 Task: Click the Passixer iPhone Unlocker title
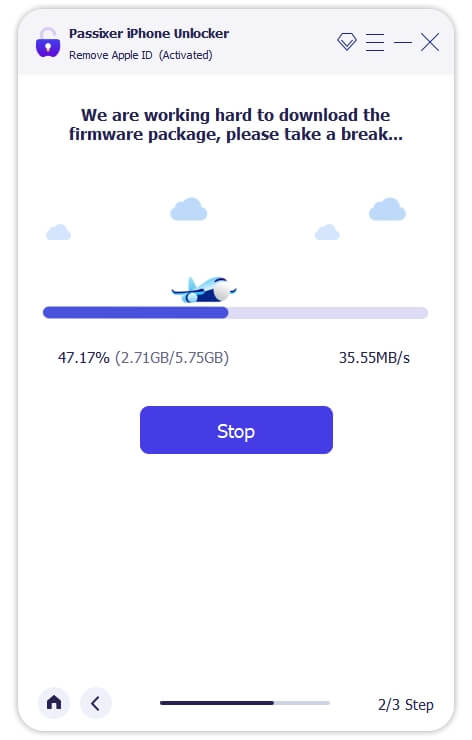(149, 34)
